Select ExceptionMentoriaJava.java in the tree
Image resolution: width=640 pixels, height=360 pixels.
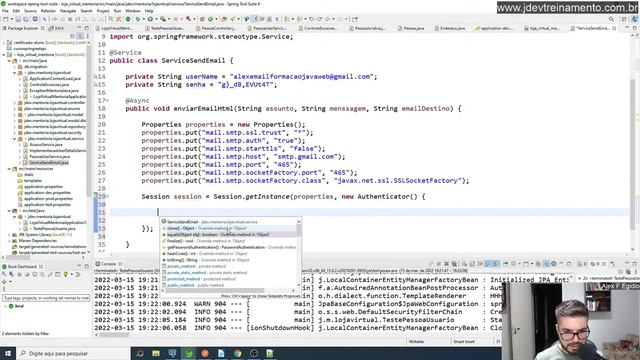(53, 91)
